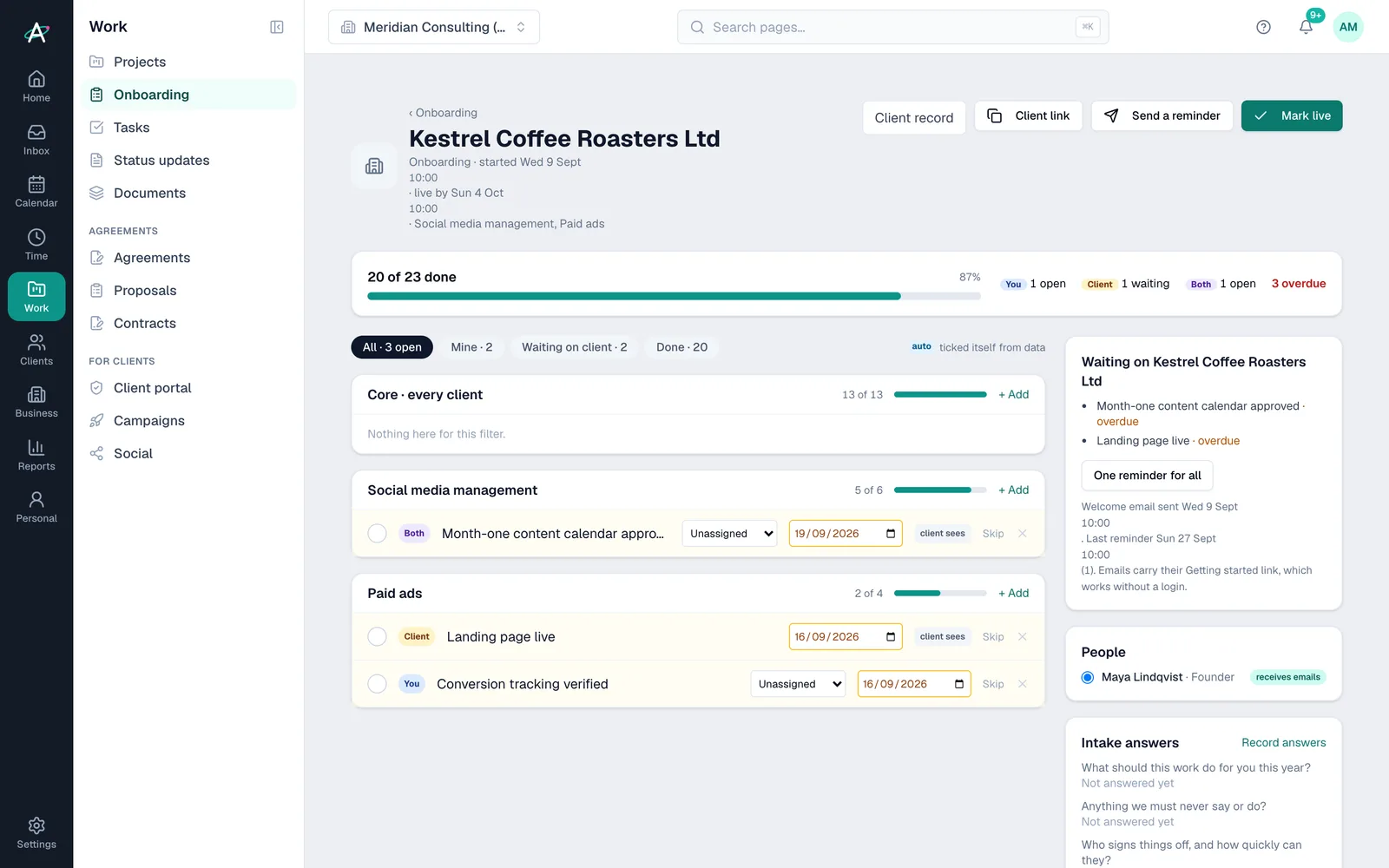Image resolution: width=1389 pixels, height=868 pixels.
Task: Collapse the Work sidebar panel icon
Action: click(x=277, y=27)
